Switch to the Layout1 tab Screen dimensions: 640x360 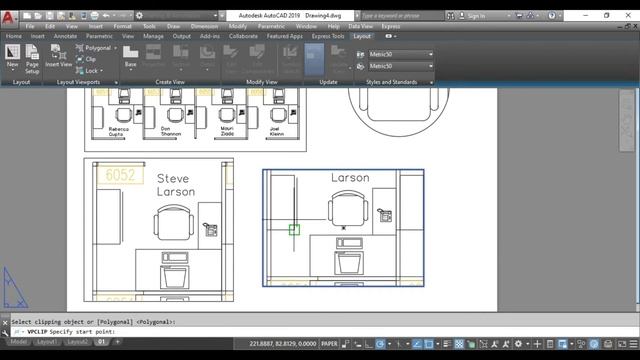click(47, 342)
